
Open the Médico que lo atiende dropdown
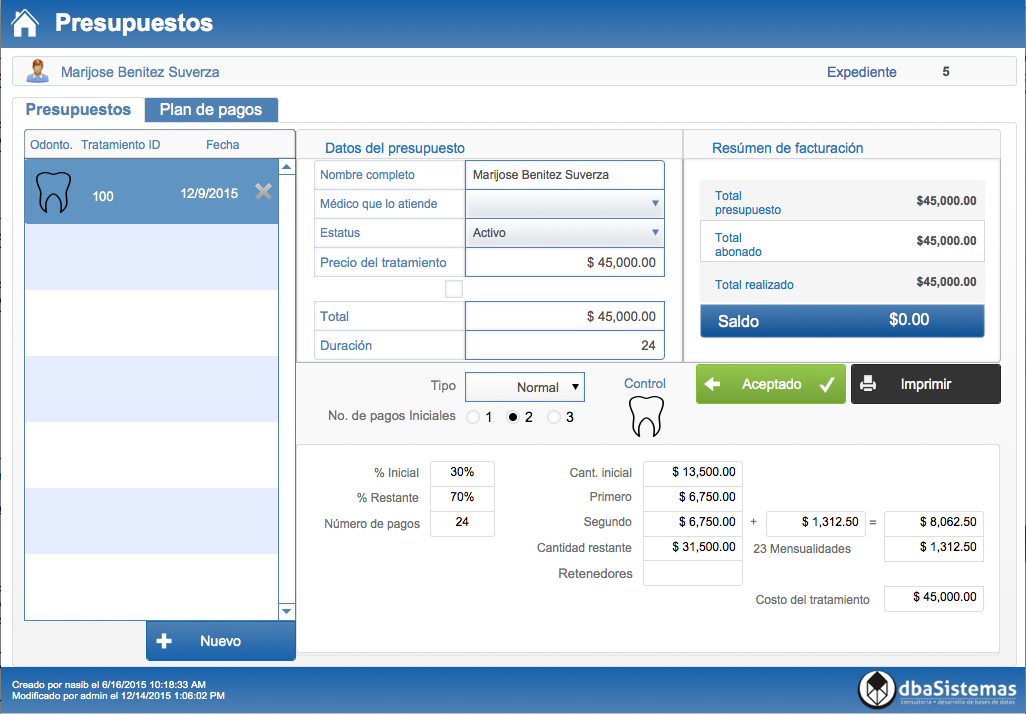click(x=564, y=204)
